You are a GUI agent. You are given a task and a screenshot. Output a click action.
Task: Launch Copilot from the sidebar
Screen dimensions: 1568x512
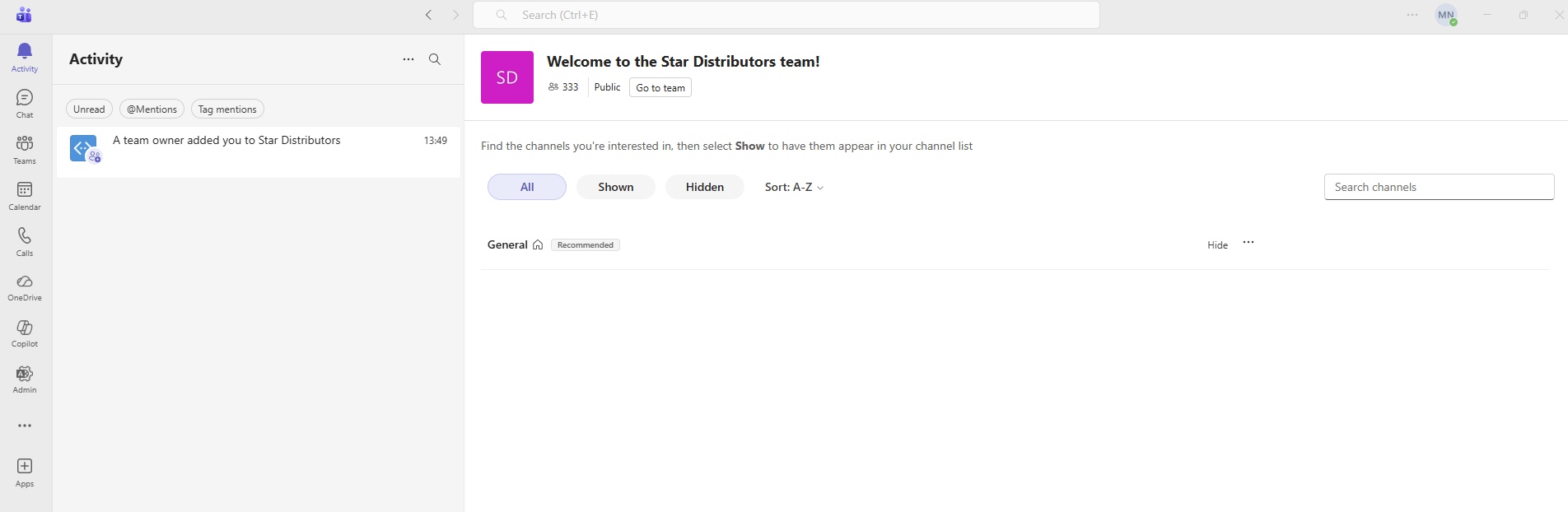tap(25, 333)
